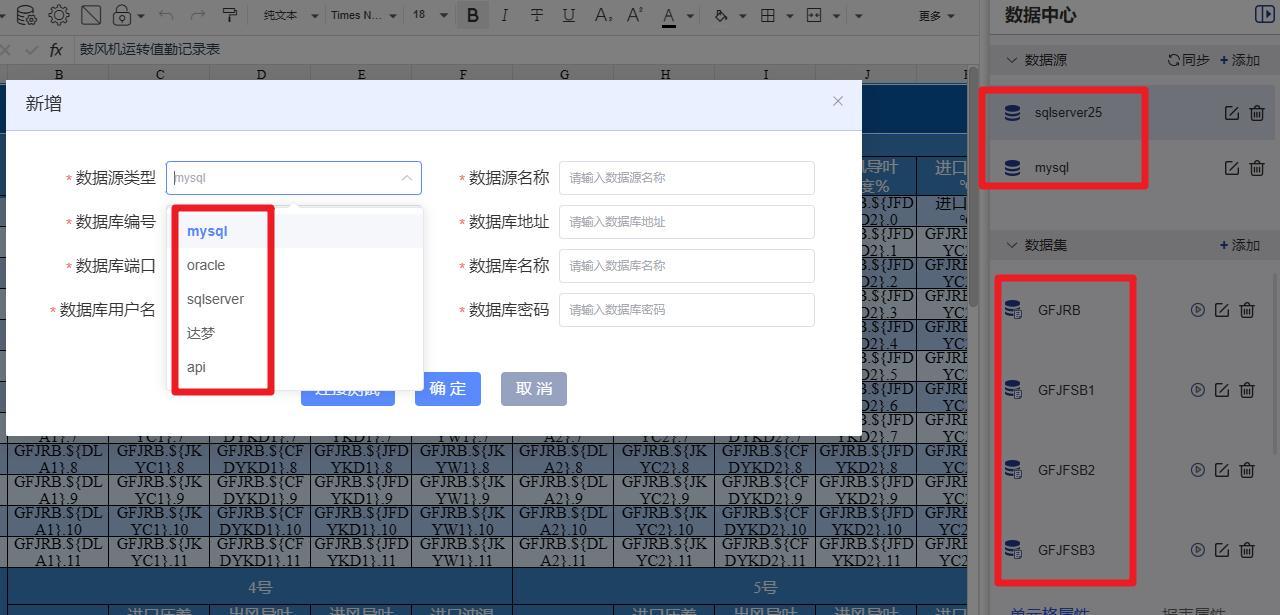
Task: Collapse the 数据集 section
Action: click(x=1011, y=245)
